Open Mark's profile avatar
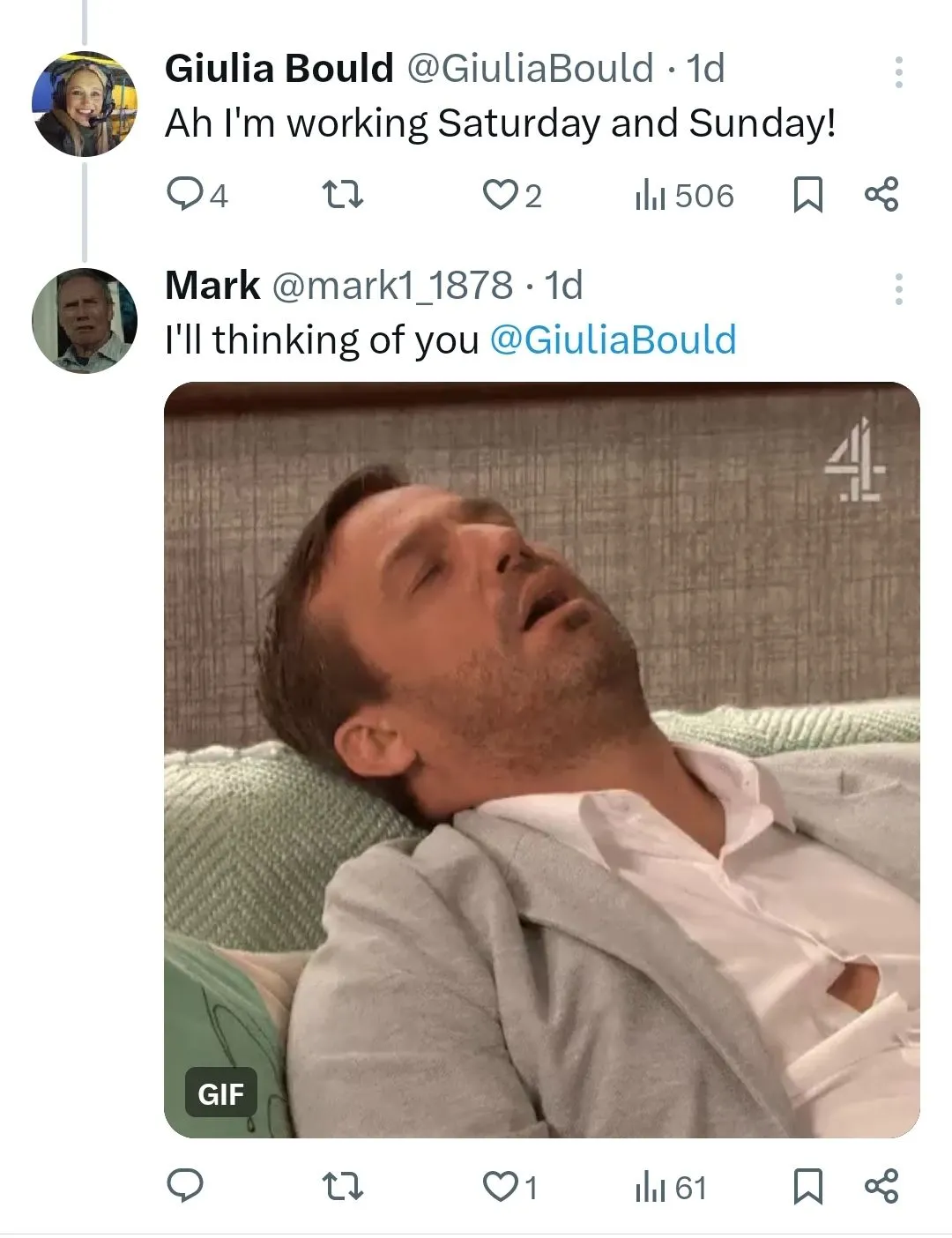 [85, 320]
